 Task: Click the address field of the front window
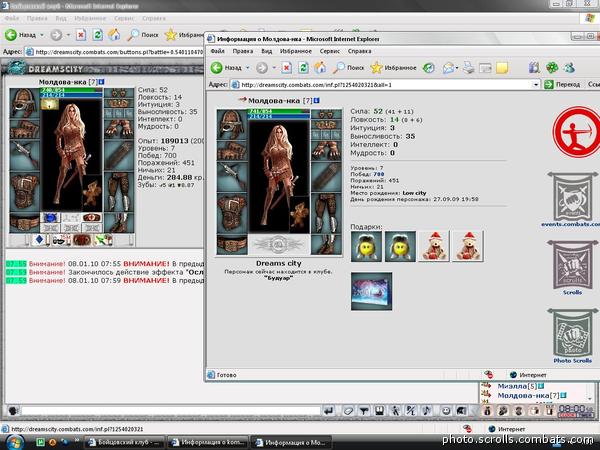tap(385, 85)
